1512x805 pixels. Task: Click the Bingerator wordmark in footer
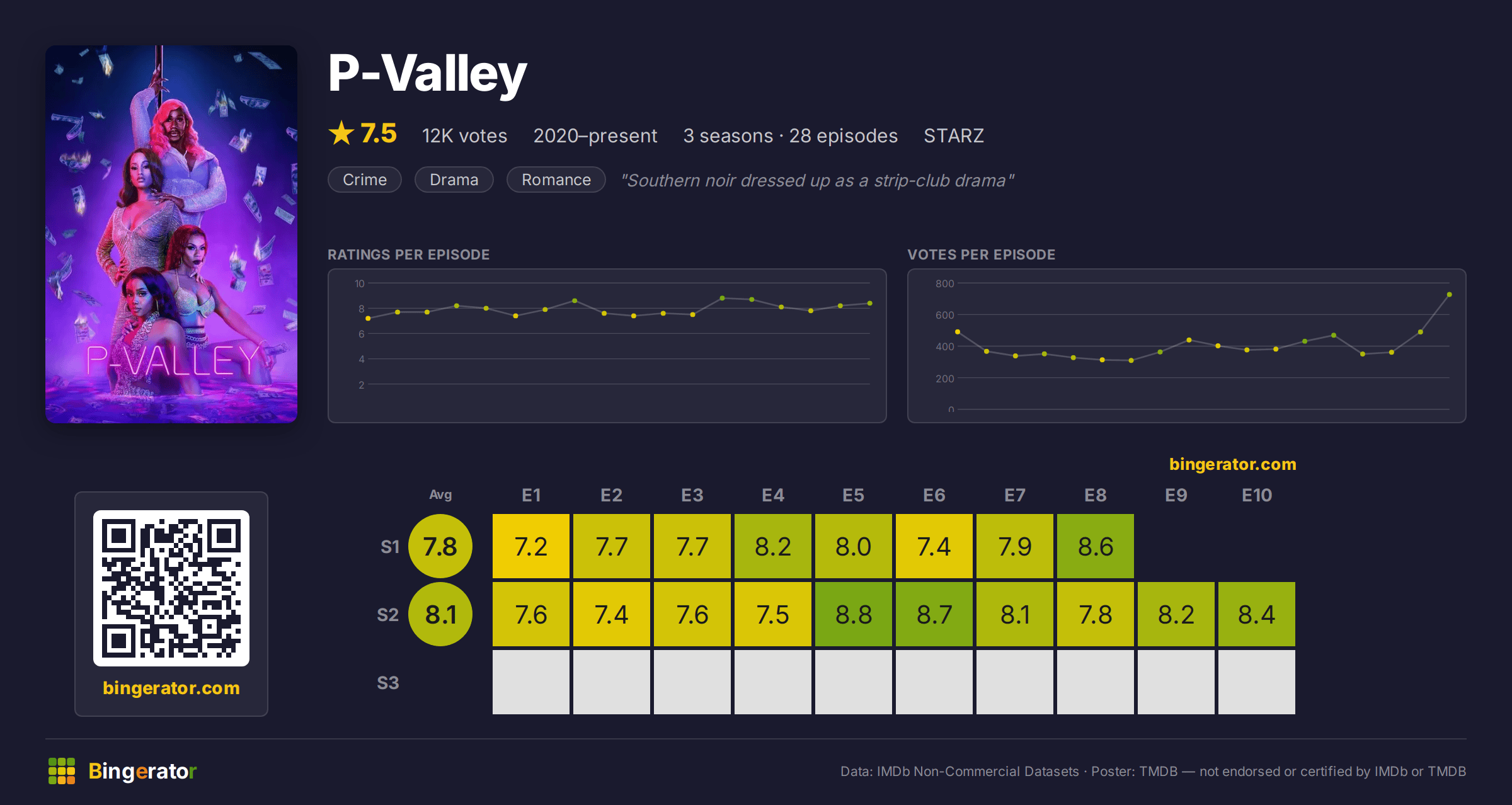click(x=142, y=771)
